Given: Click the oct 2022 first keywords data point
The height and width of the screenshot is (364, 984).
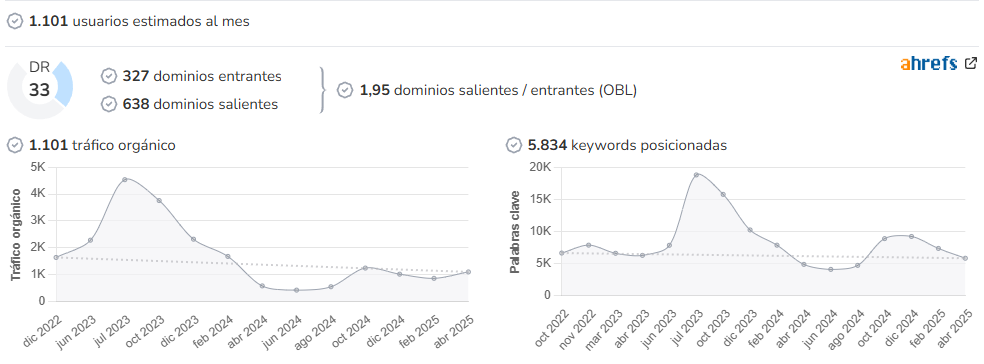Looking at the screenshot, I should (x=562, y=253).
